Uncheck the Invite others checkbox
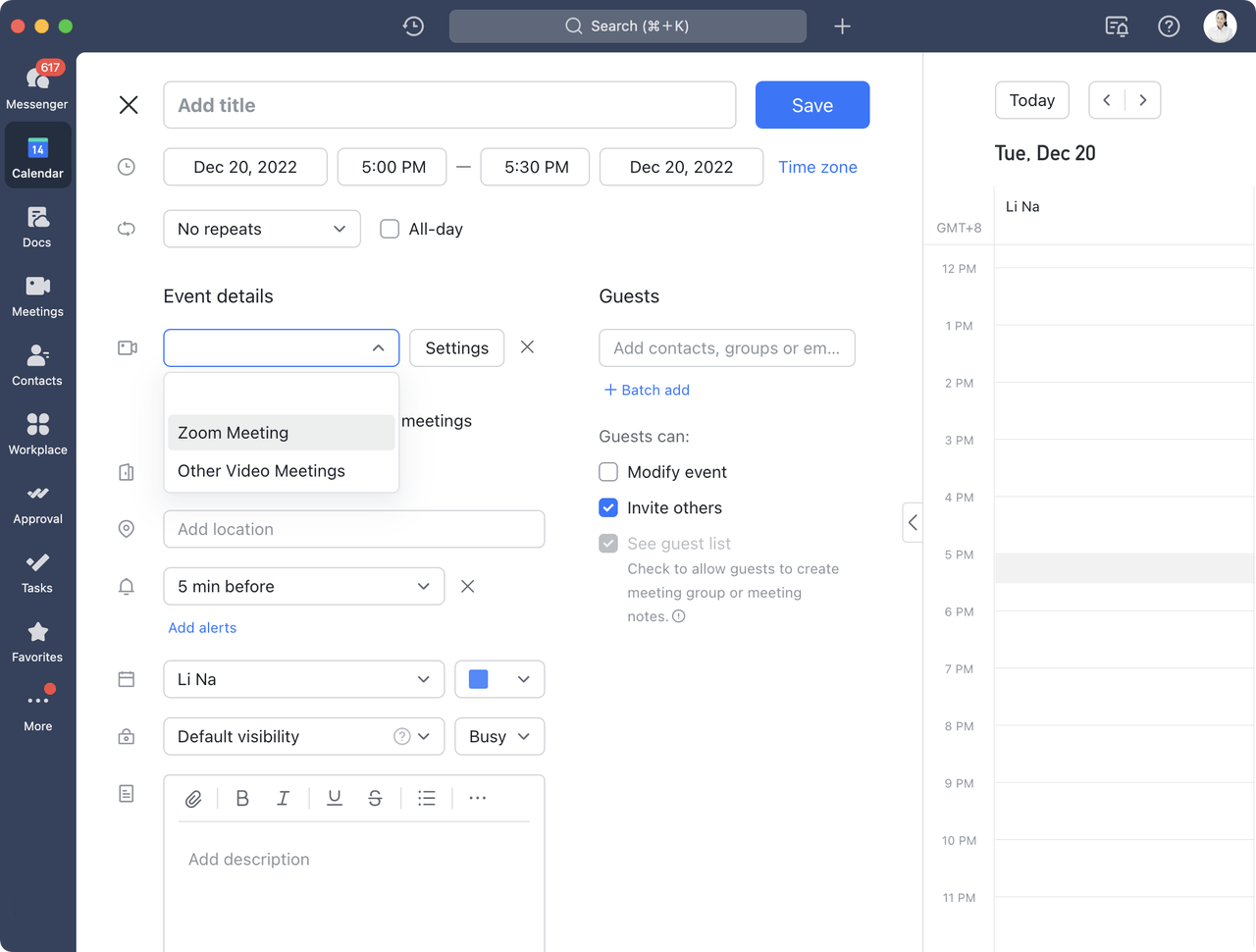Screen dimensions: 1256x952 coord(608,507)
